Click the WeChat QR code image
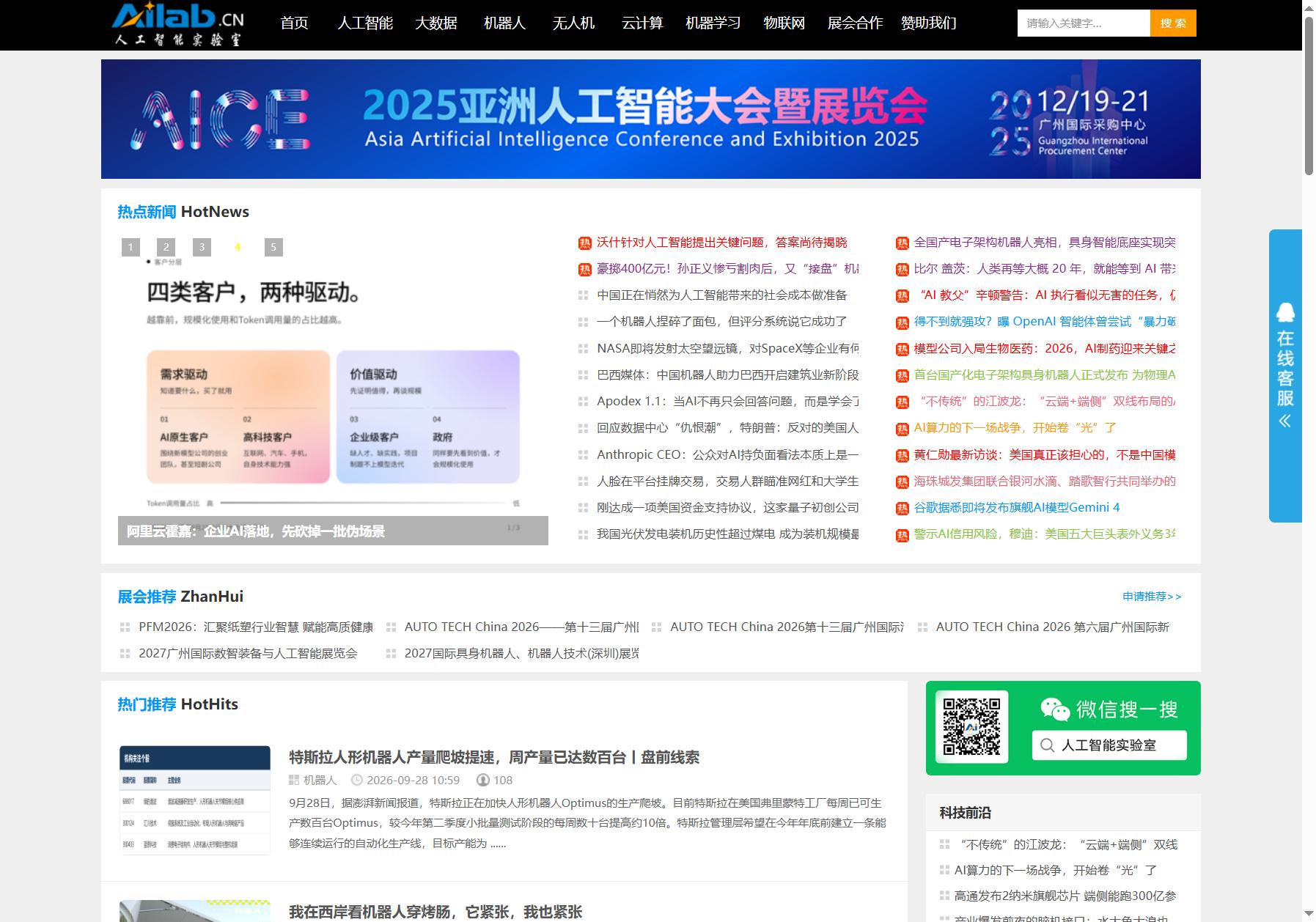Screen dimensions: 1316x922 click(971, 727)
